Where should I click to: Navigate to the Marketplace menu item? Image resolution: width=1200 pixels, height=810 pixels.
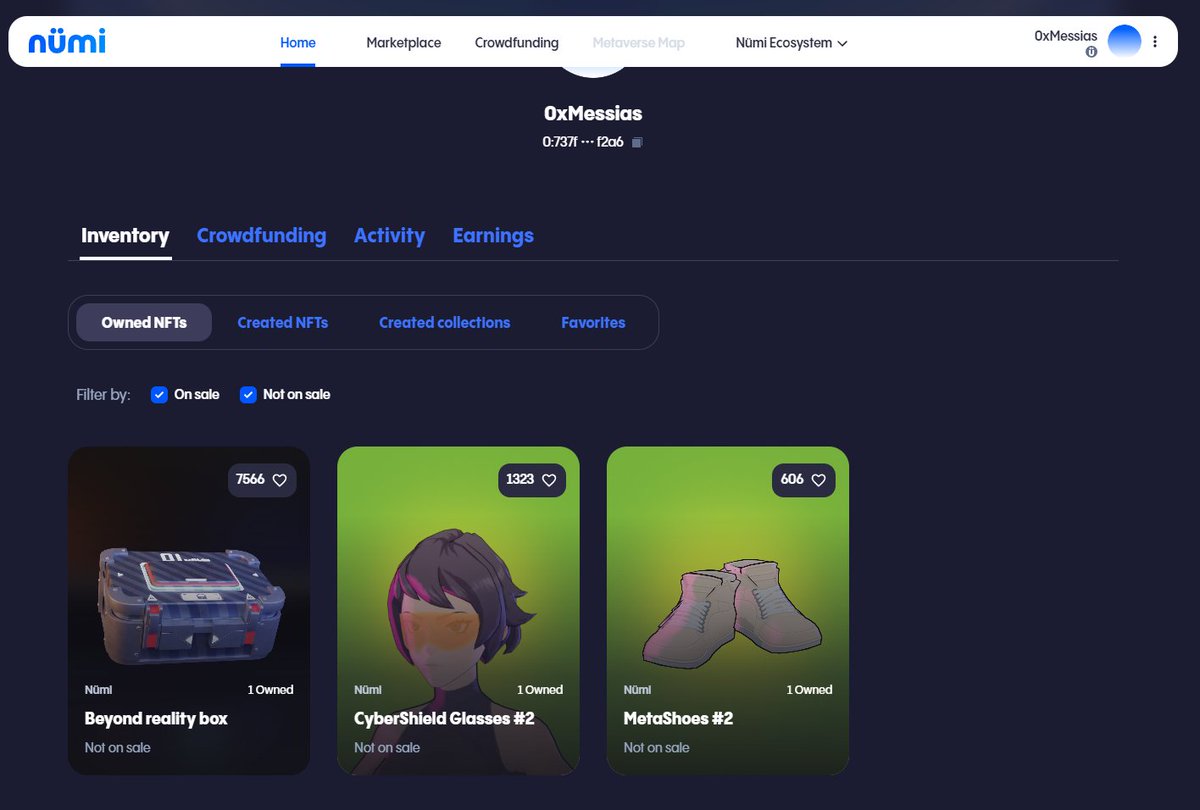point(403,43)
